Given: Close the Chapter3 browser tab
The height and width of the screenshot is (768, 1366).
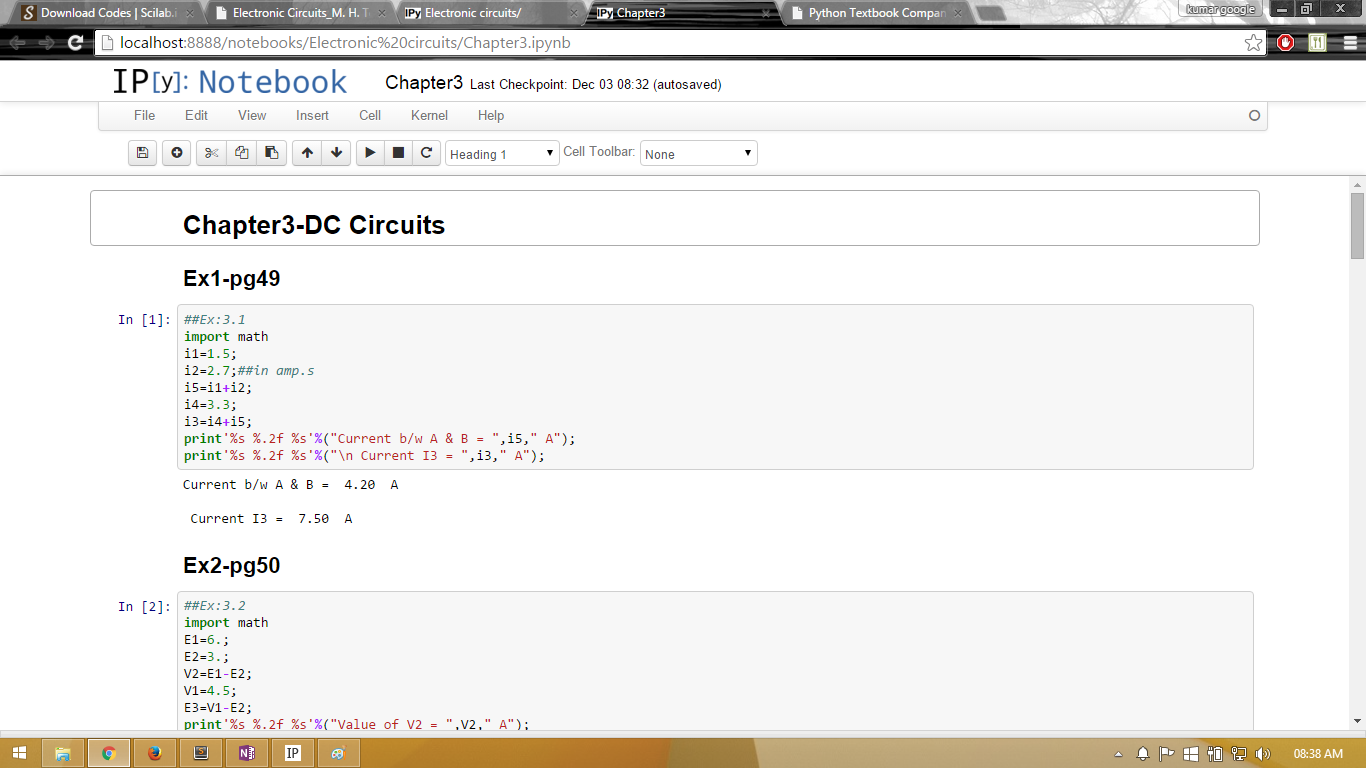Looking at the screenshot, I should coord(766,13).
